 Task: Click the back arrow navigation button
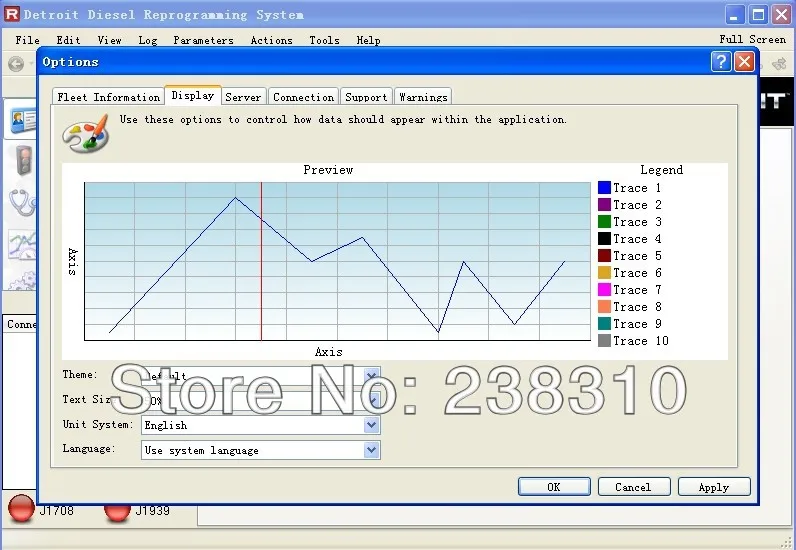(15, 63)
